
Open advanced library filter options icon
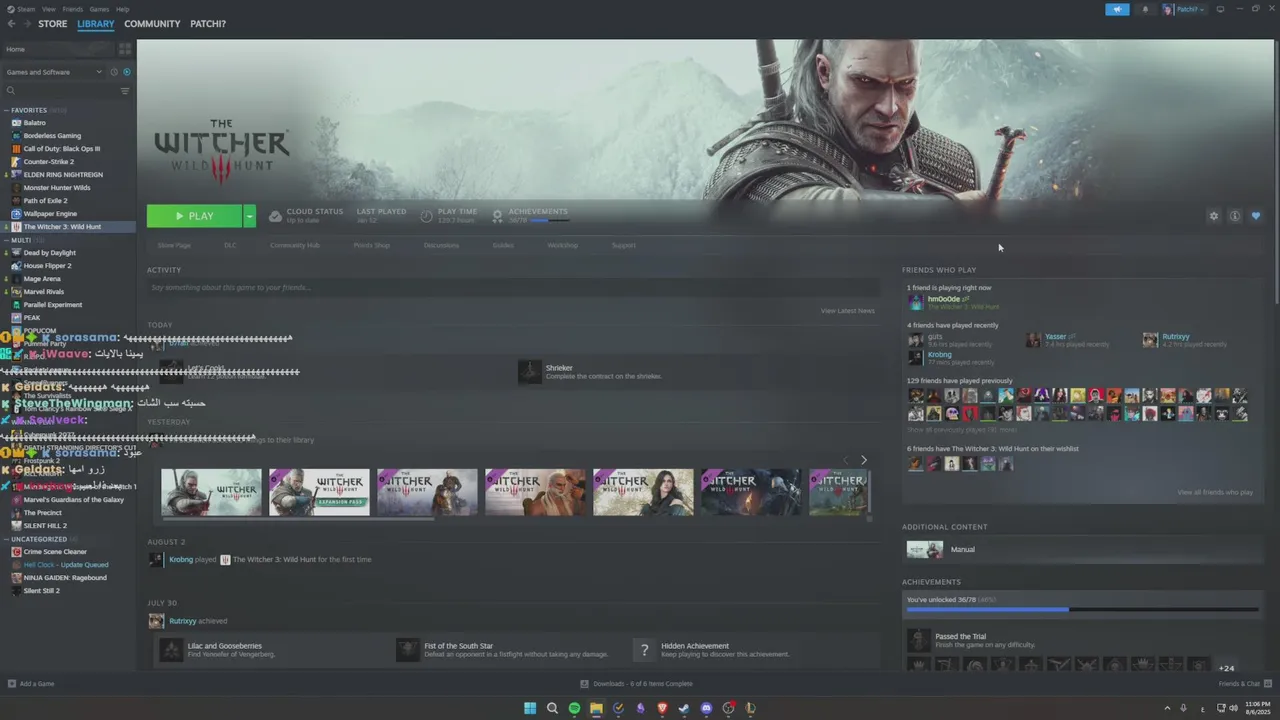[125, 91]
